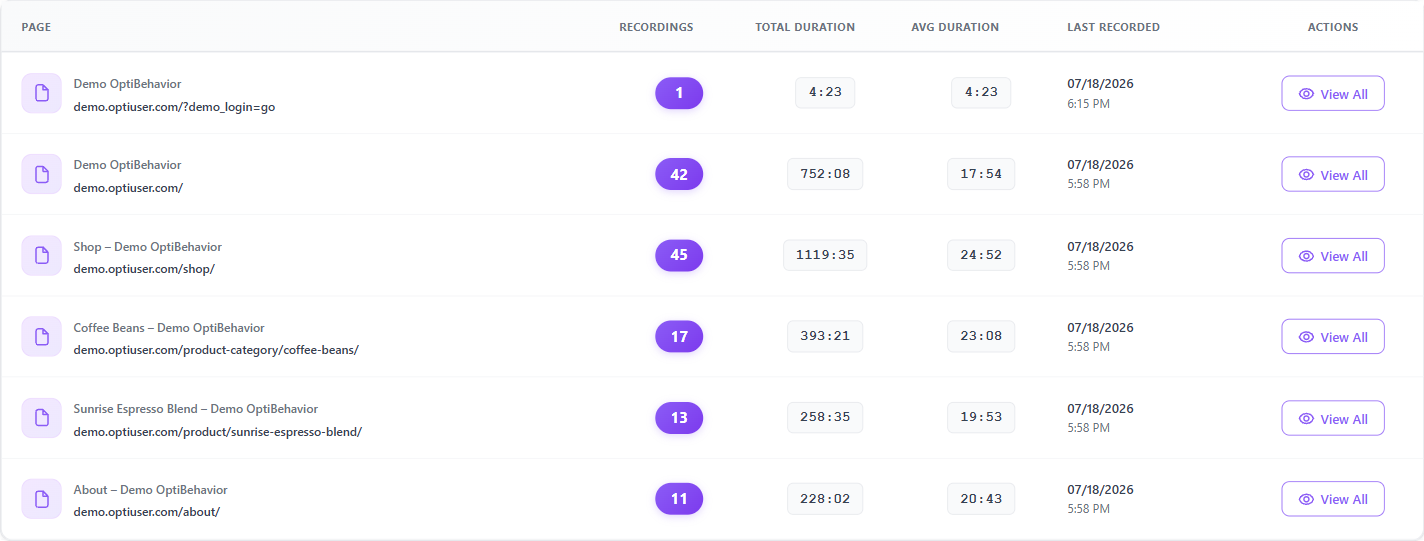Viewport: 1424px width, 541px height.
Task: Select the Shop page file icon
Action: [41, 256]
